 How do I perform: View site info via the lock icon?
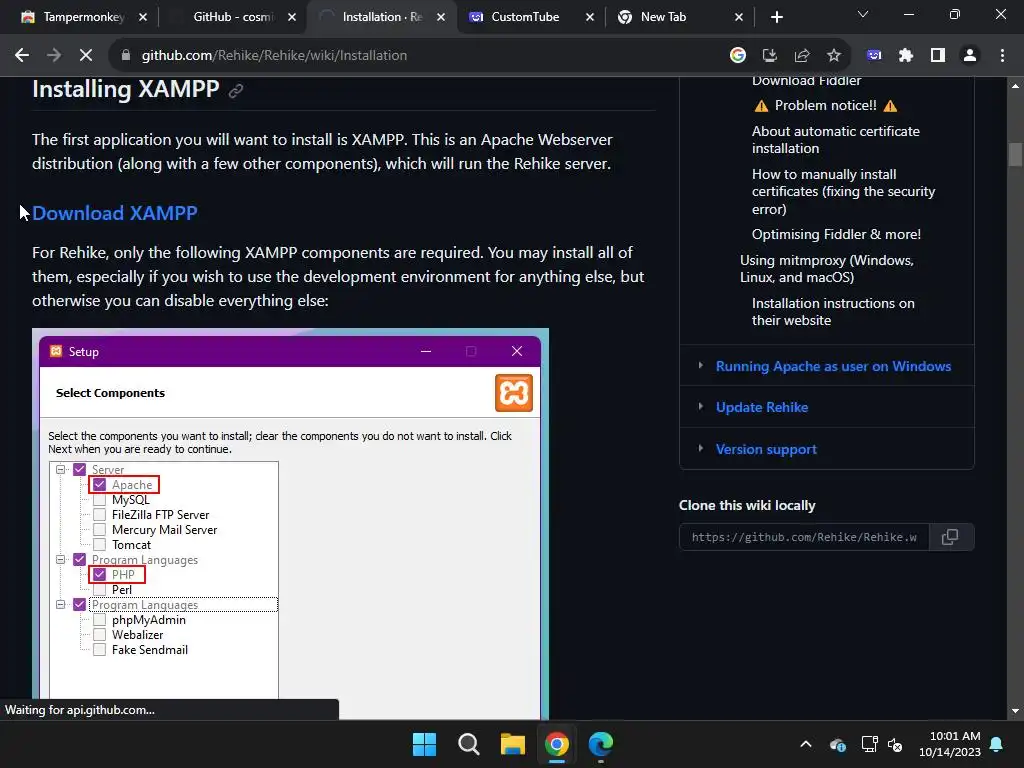coord(126,56)
